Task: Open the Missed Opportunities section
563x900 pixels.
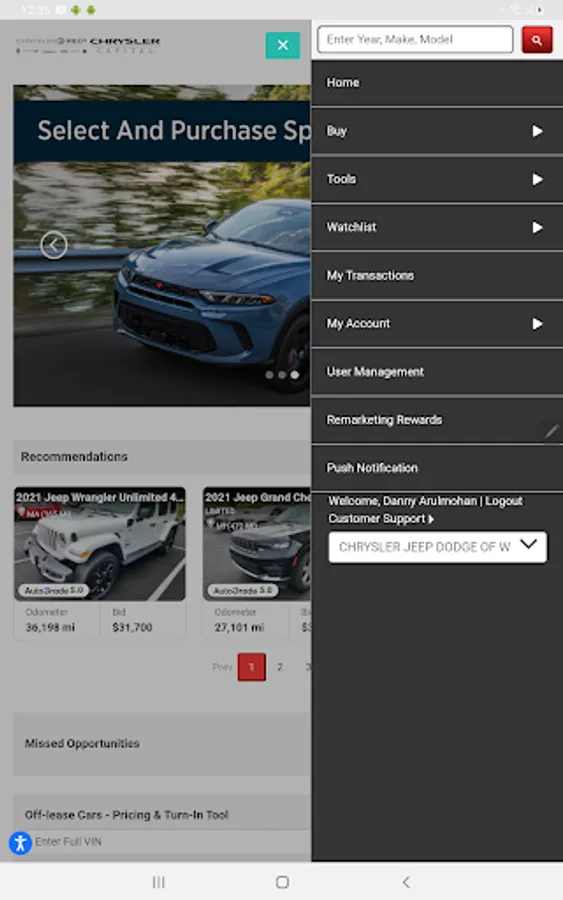Action: (x=162, y=744)
